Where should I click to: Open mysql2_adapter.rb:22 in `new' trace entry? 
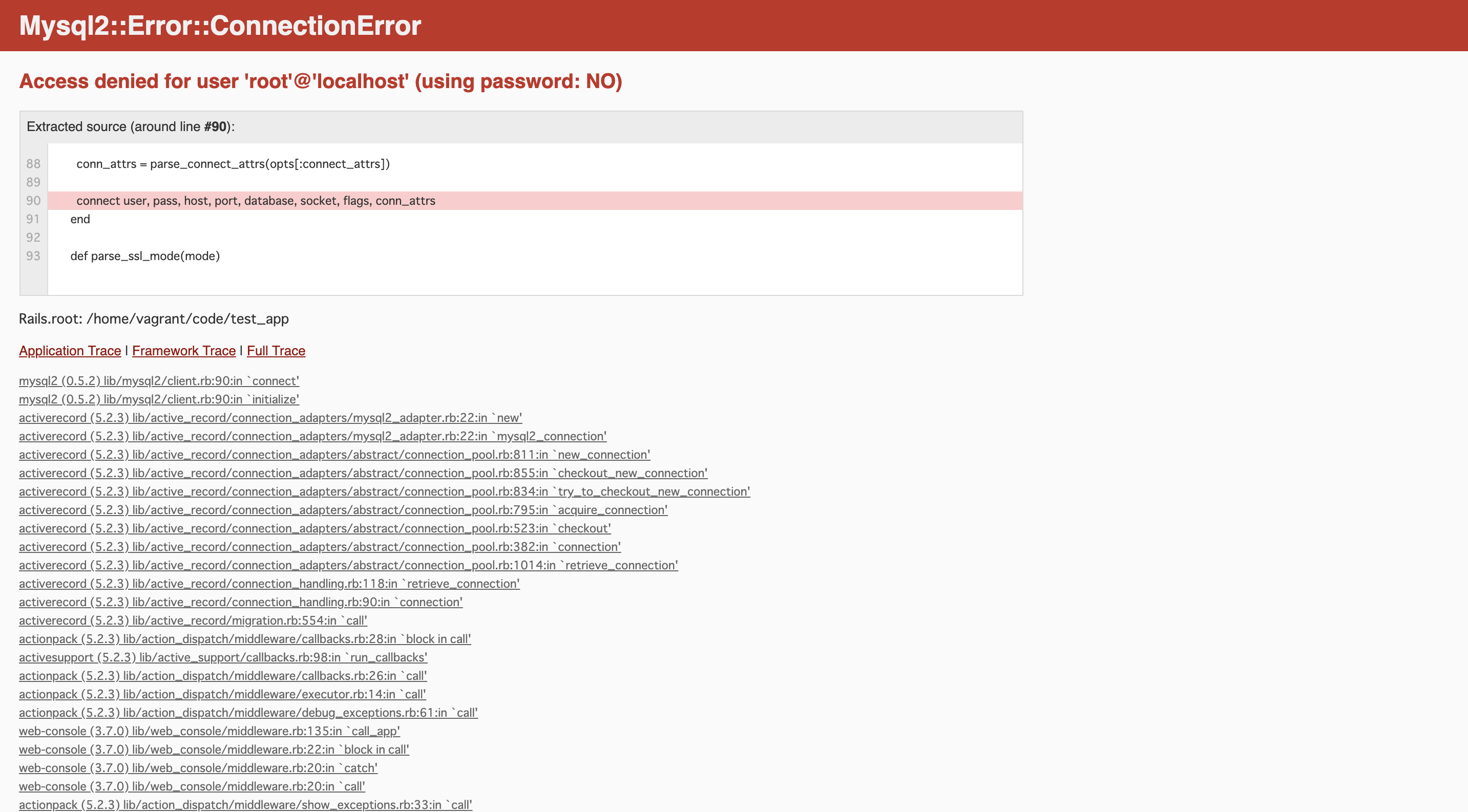(270, 418)
